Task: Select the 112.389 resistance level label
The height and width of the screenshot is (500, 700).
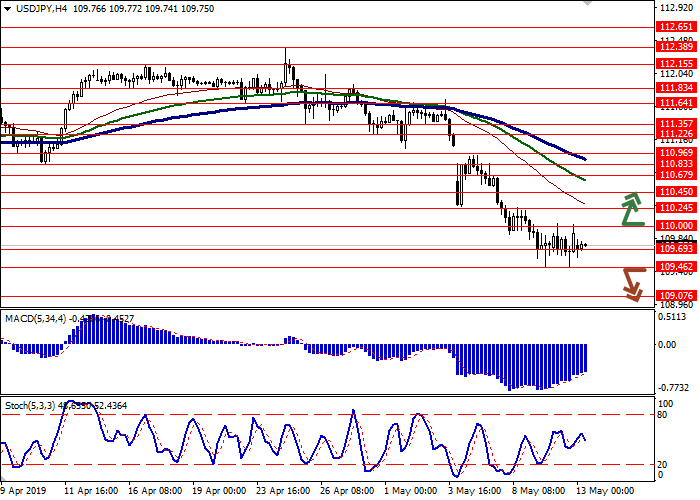Action: pos(675,46)
